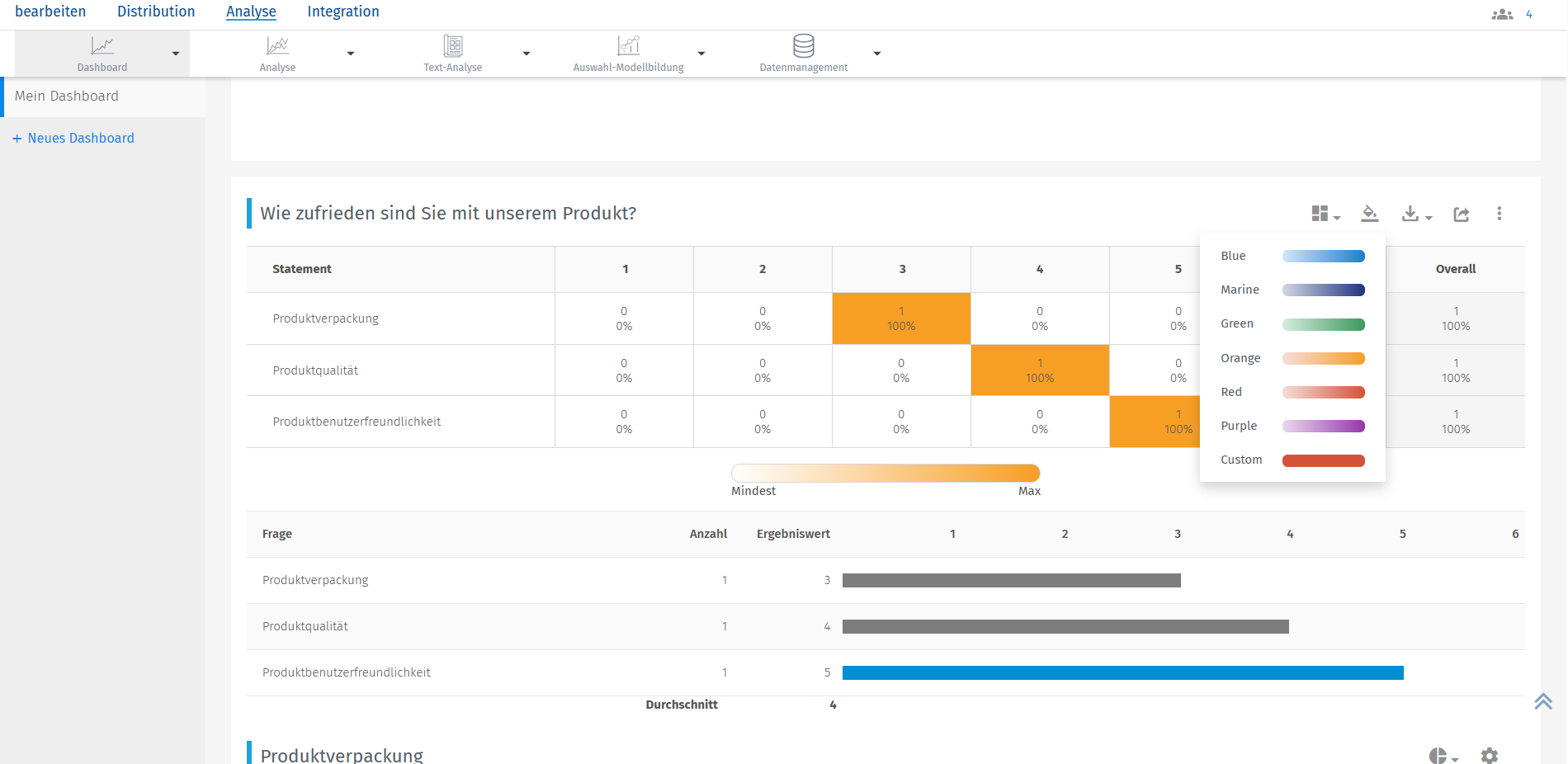The image size is (1568, 764).
Task: Choose the Purple color gradient
Action: click(1323, 426)
